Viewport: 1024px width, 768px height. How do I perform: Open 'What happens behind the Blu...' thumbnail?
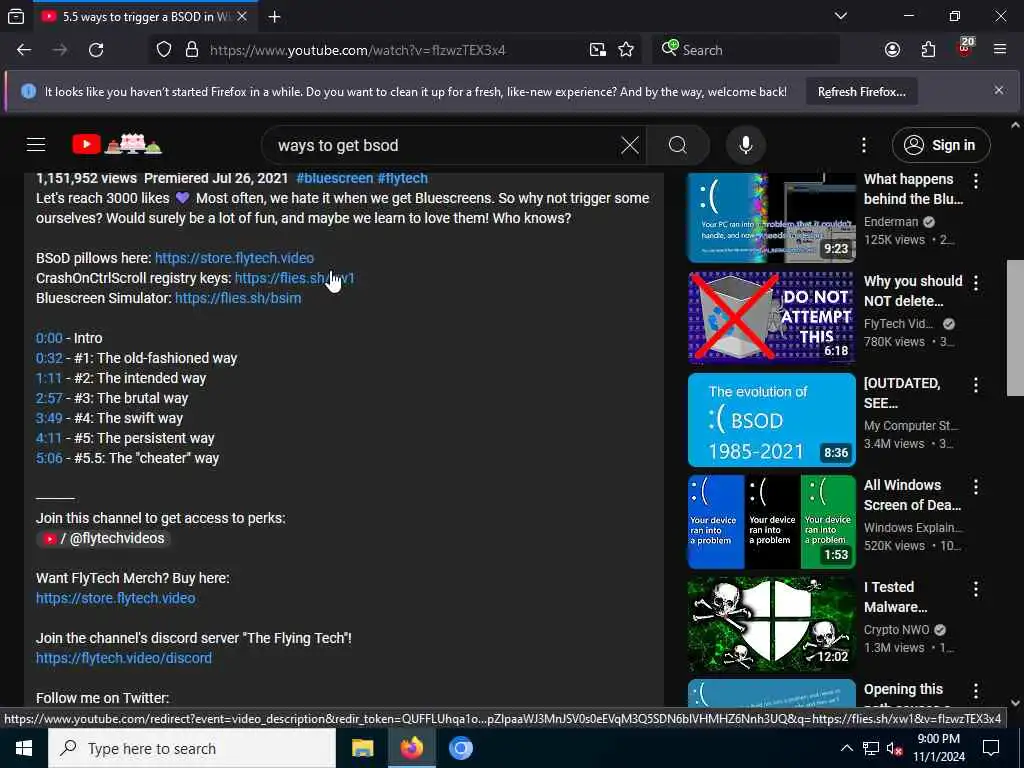771,217
